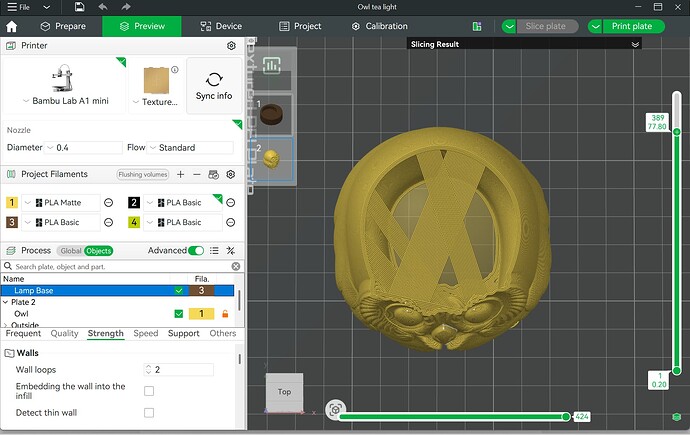Open AMS filament sync icon
This screenshot has height=435, width=690.
(x=213, y=175)
